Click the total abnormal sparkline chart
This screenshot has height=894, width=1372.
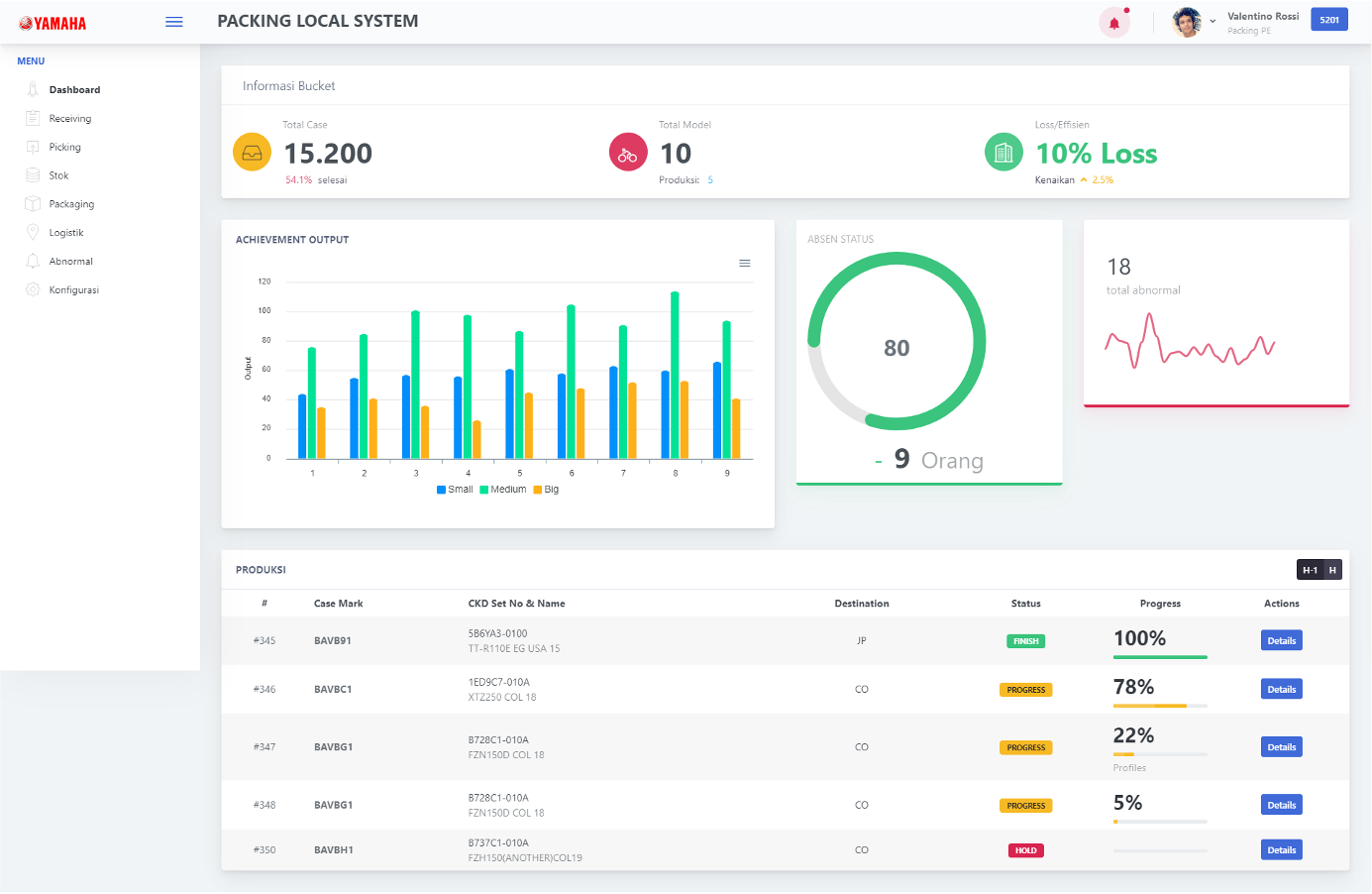pos(1189,344)
